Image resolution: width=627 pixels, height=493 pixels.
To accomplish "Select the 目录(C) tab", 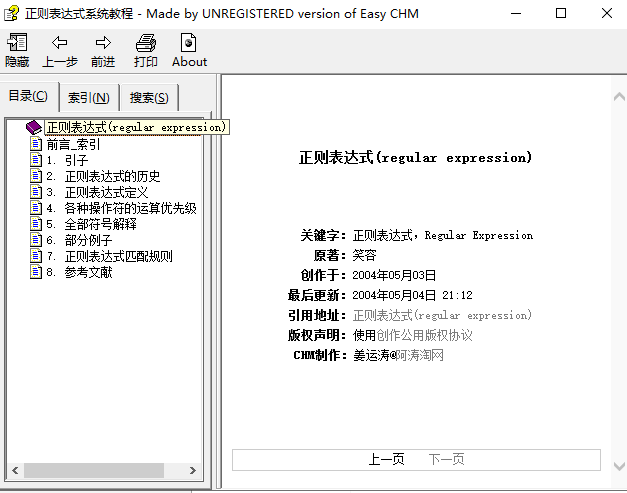I will click(28, 96).
